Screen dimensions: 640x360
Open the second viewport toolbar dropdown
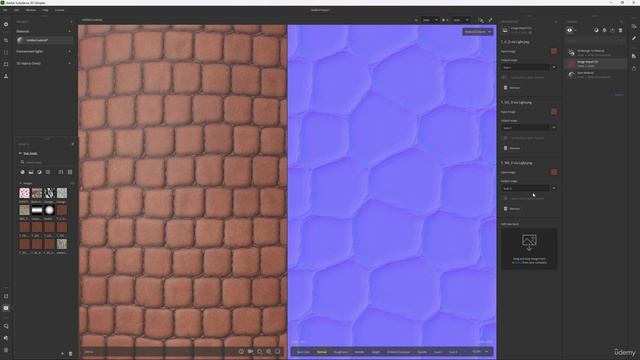461,20
